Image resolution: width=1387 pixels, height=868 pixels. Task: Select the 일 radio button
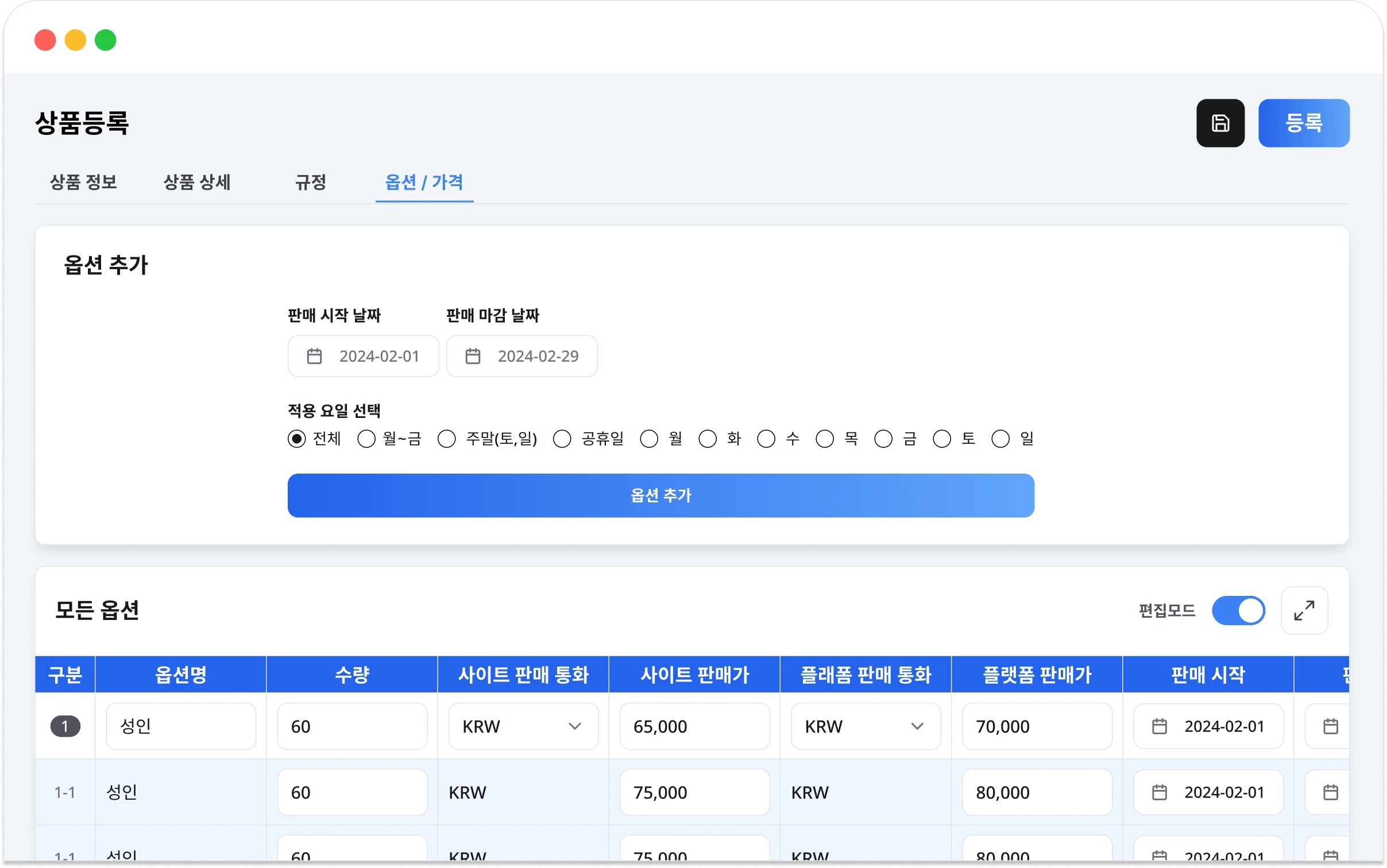coord(1000,439)
